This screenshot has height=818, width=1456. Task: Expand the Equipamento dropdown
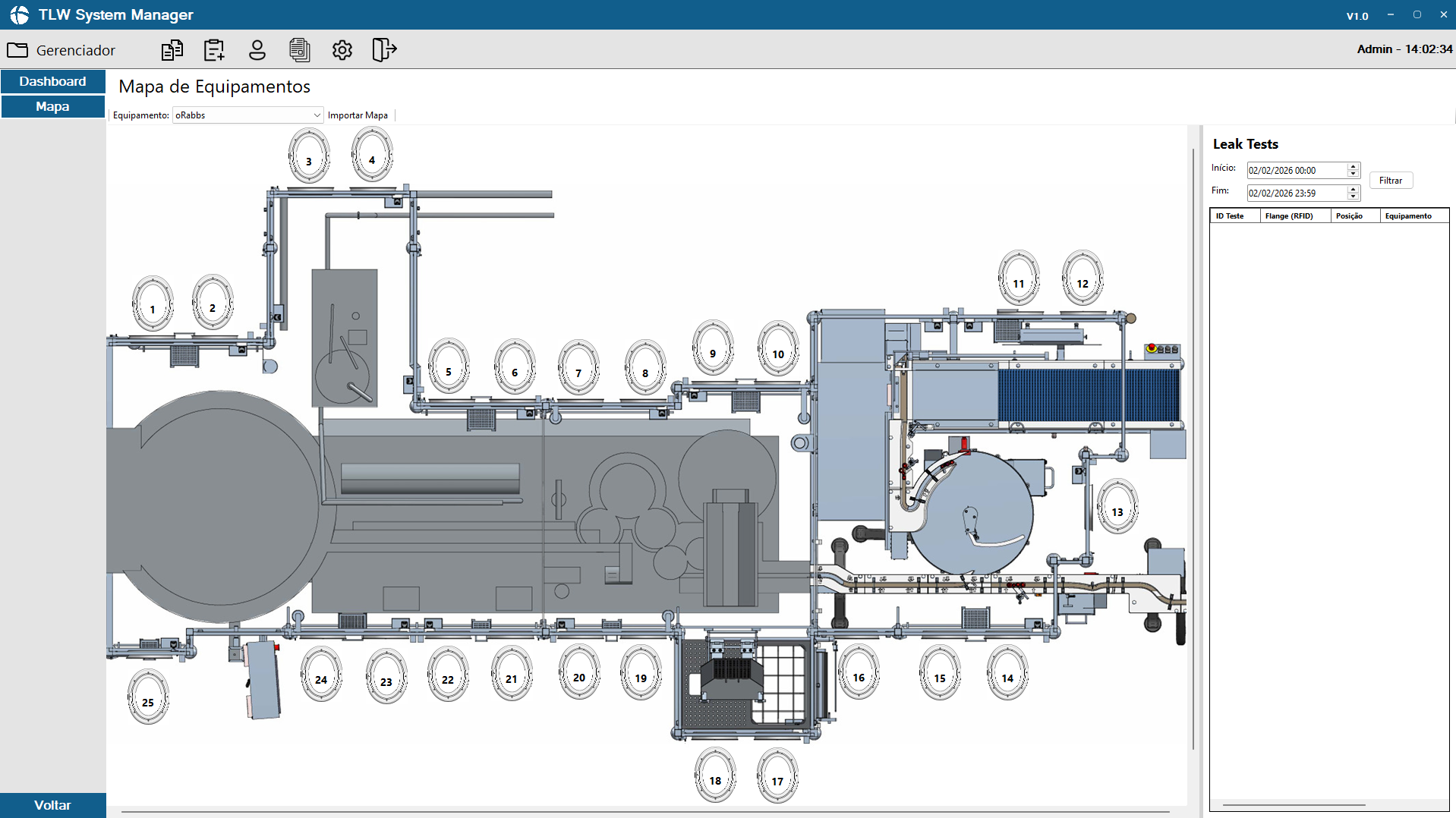point(317,115)
